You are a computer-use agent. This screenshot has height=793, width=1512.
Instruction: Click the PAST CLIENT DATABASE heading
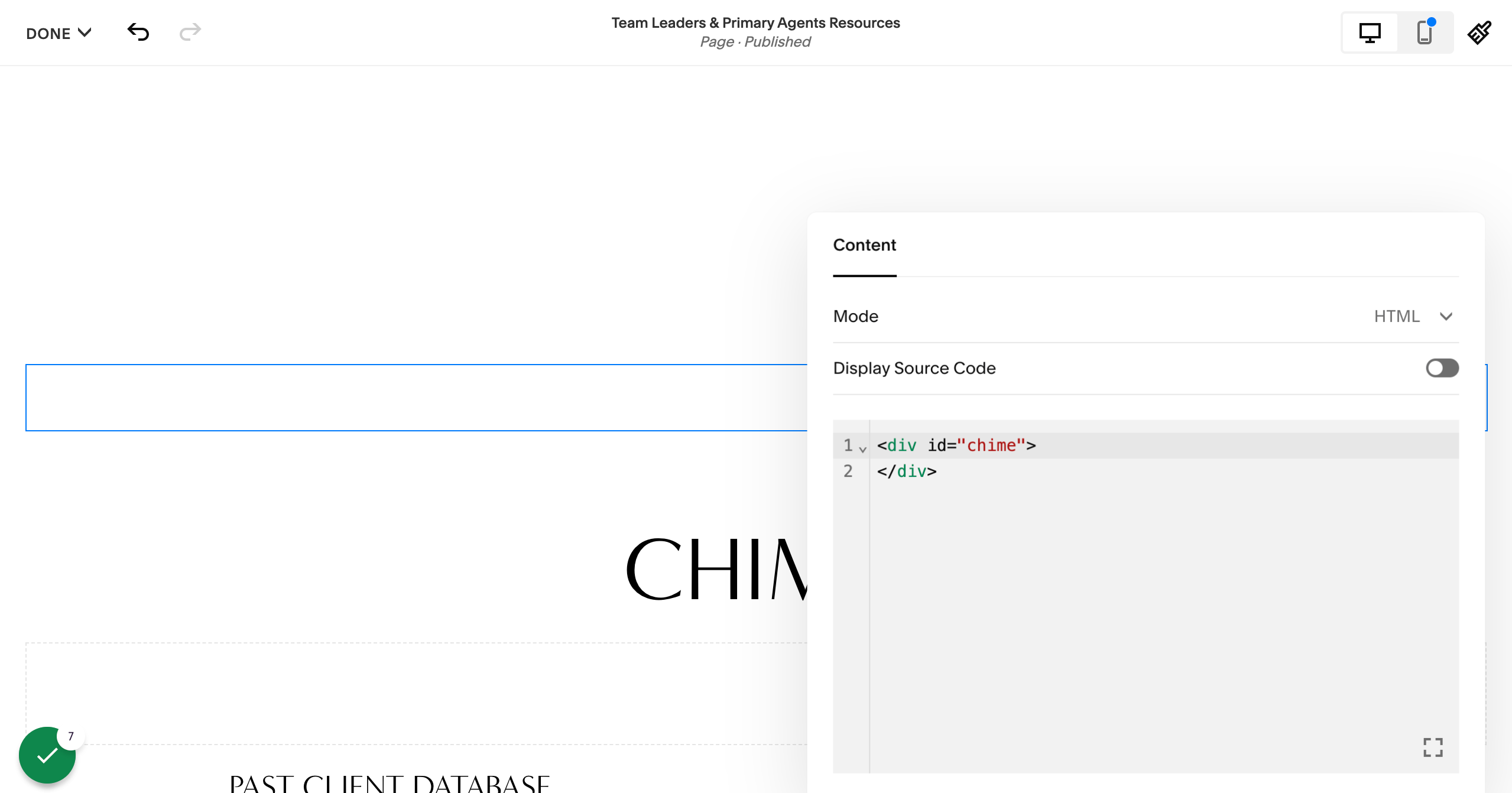390,784
